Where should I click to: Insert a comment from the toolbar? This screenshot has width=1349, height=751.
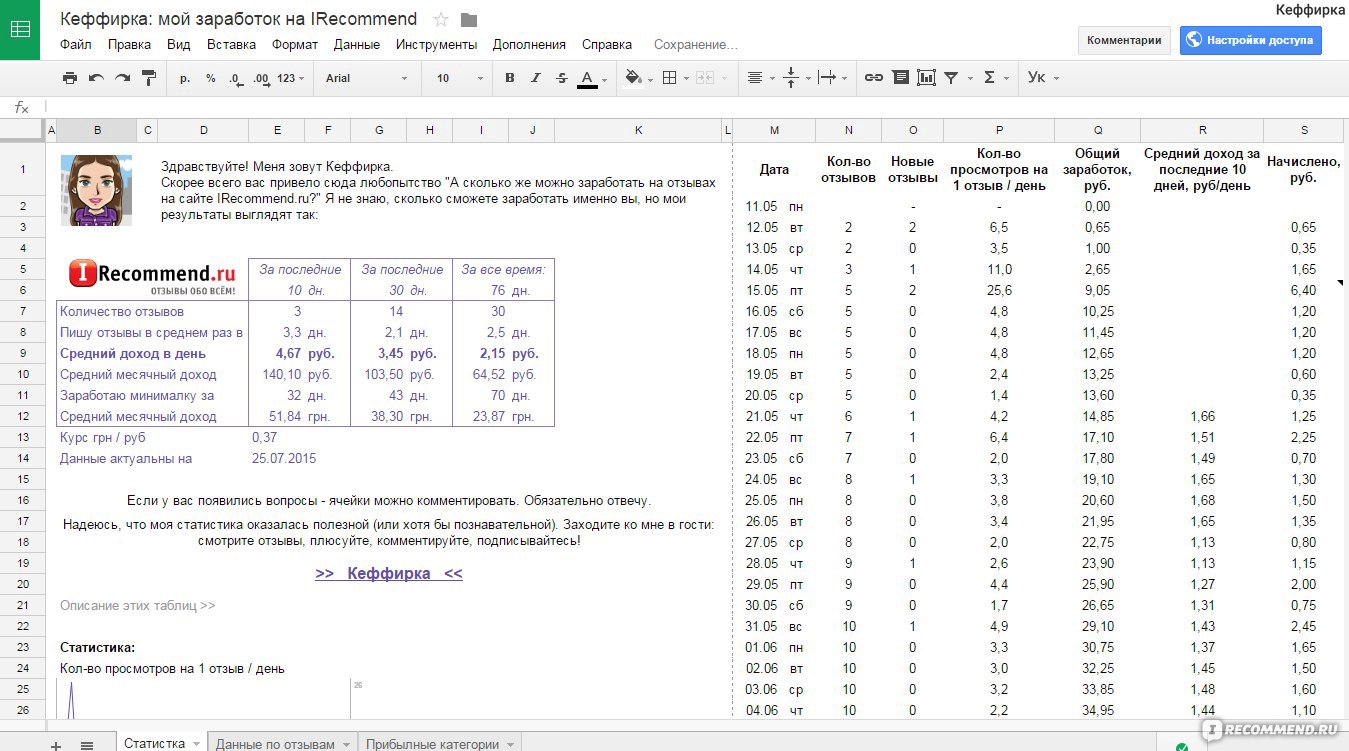click(900, 78)
